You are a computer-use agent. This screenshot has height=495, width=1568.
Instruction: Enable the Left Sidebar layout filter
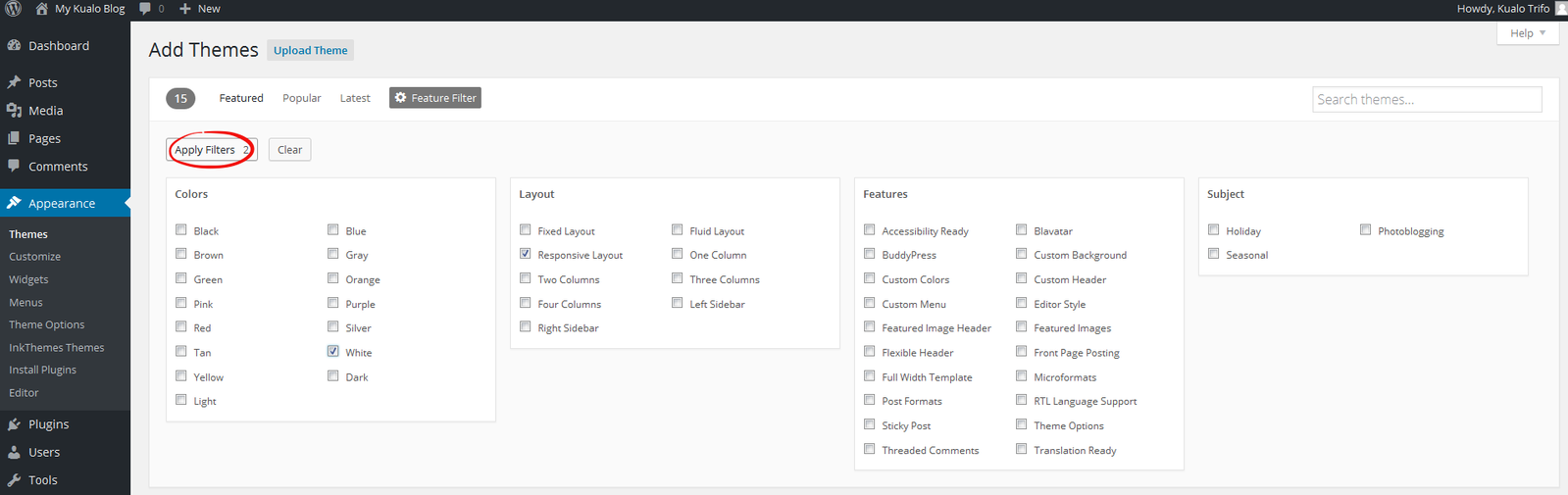(678, 303)
